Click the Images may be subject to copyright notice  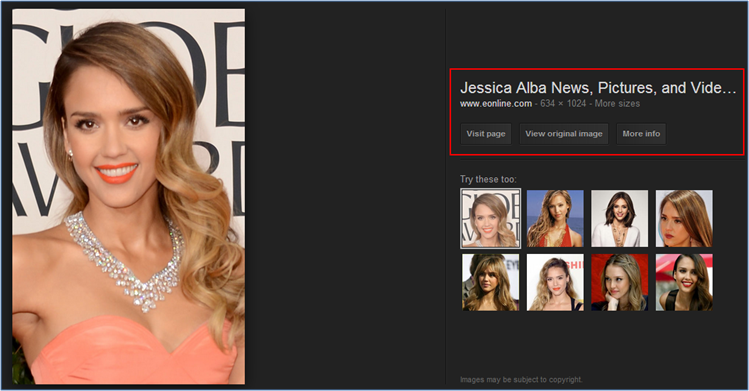click(x=521, y=380)
